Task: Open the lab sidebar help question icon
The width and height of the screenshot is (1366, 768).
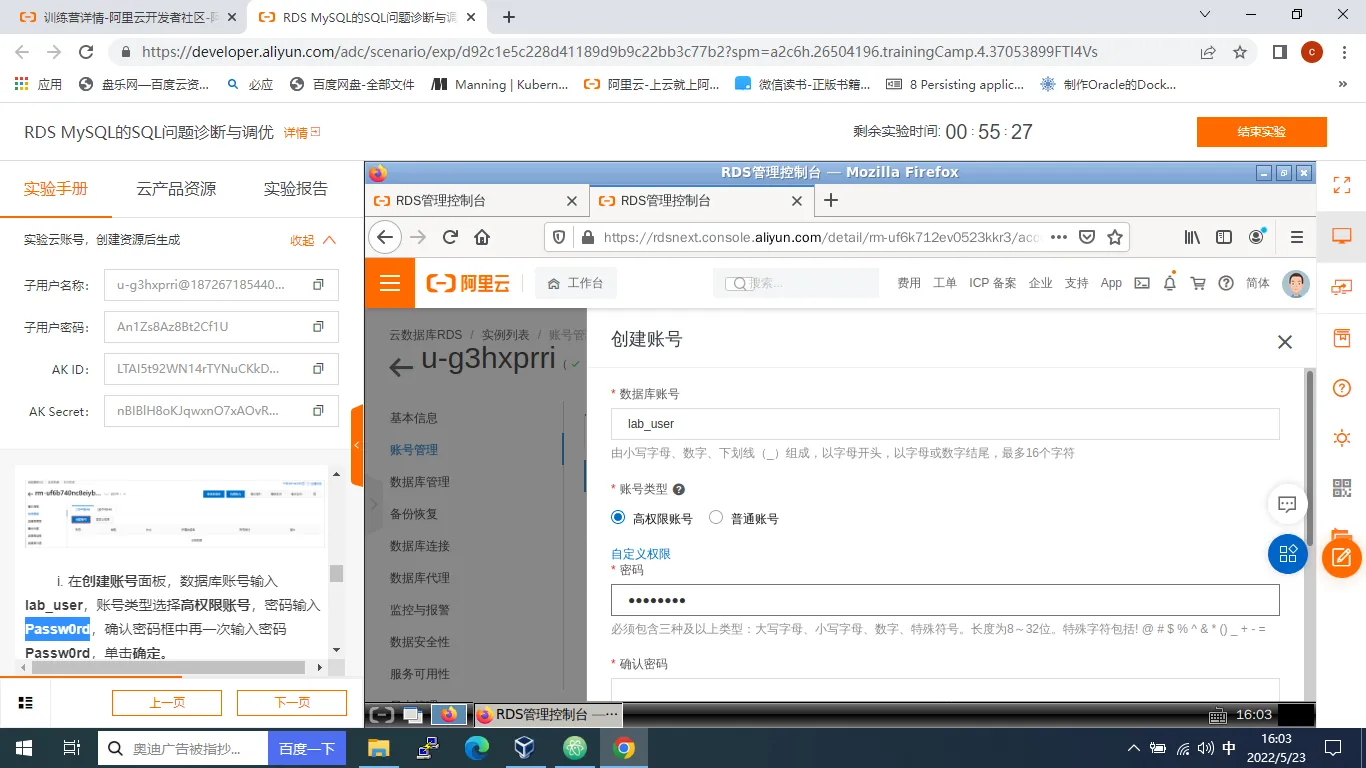Action: click(1342, 388)
